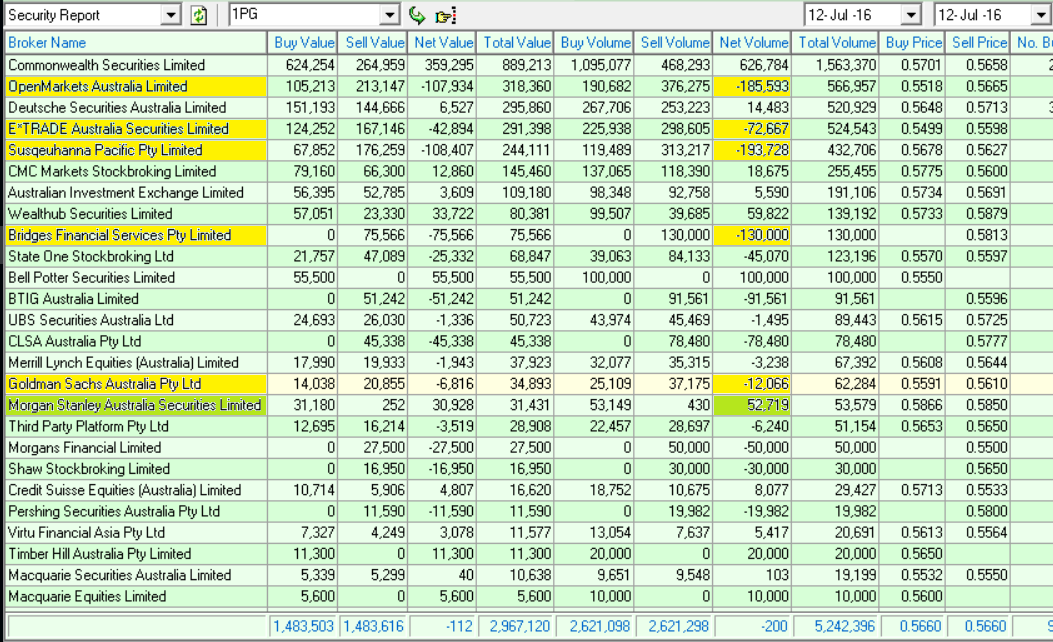Sort by Total Volume column header
The width and height of the screenshot is (1053, 642).
click(835, 43)
